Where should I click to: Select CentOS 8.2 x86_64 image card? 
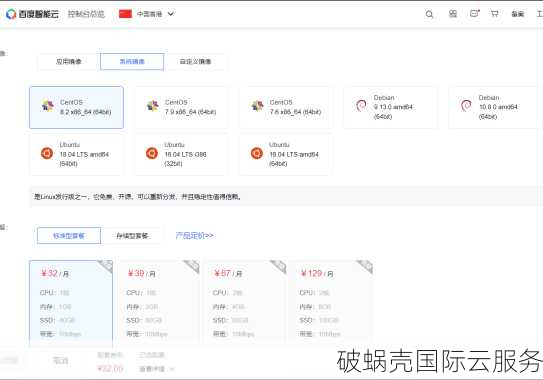click(77, 107)
